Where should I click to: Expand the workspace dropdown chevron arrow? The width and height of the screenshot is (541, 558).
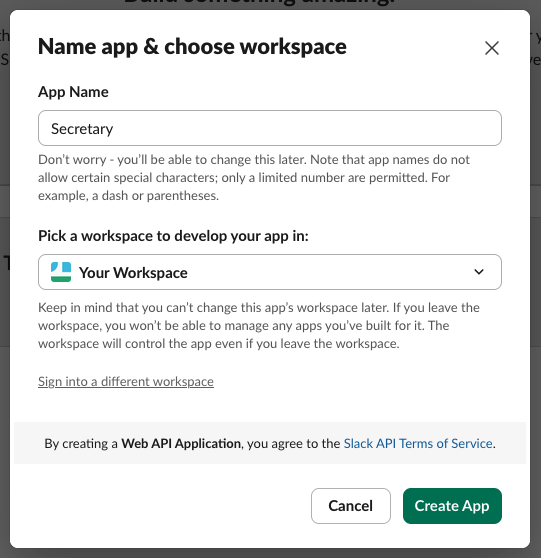click(x=479, y=272)
